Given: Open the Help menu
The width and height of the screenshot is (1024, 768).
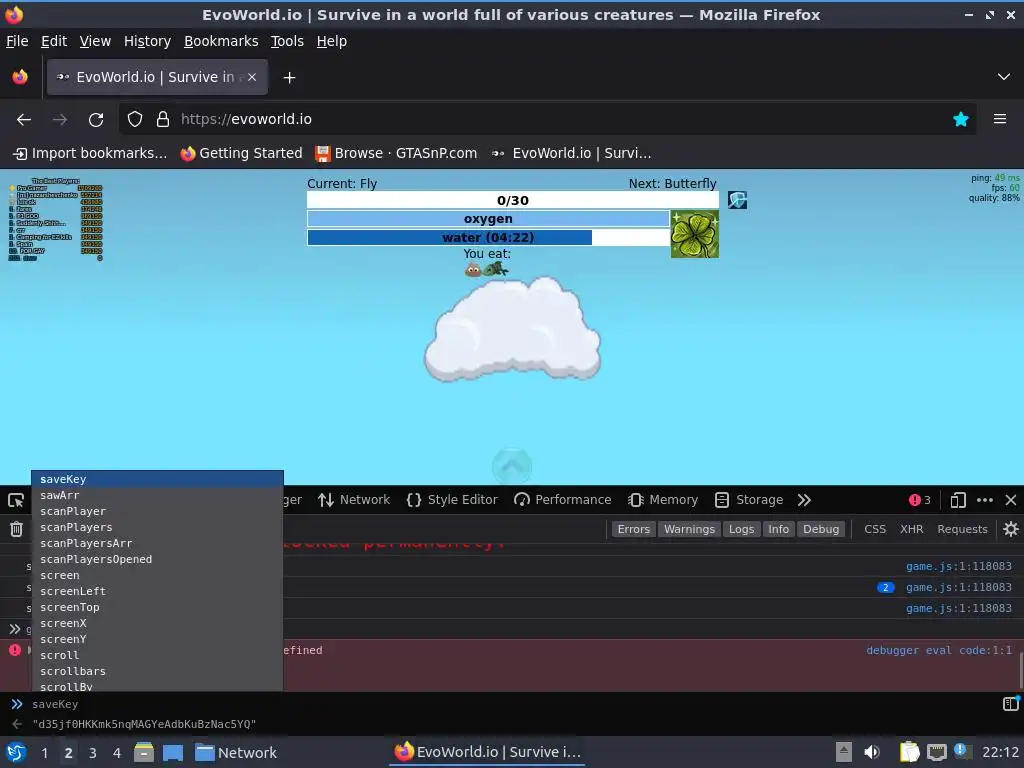Looking at the screenshot, I should tap(332, 41).
